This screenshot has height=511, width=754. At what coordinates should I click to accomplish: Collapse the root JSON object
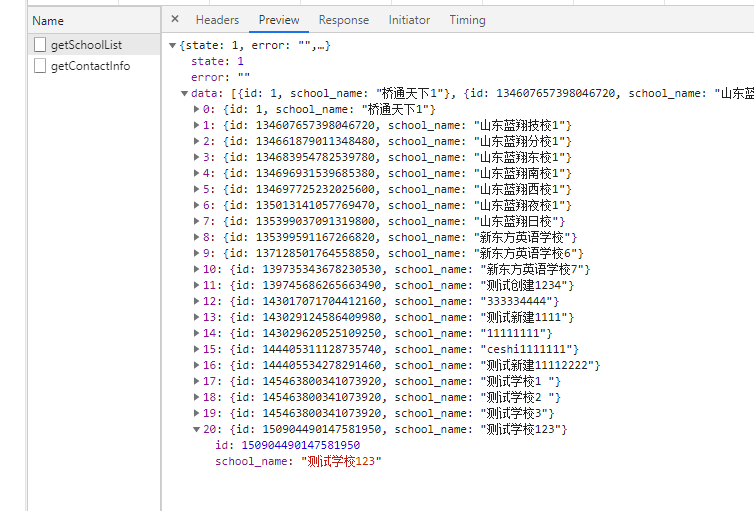pos(172,46)
